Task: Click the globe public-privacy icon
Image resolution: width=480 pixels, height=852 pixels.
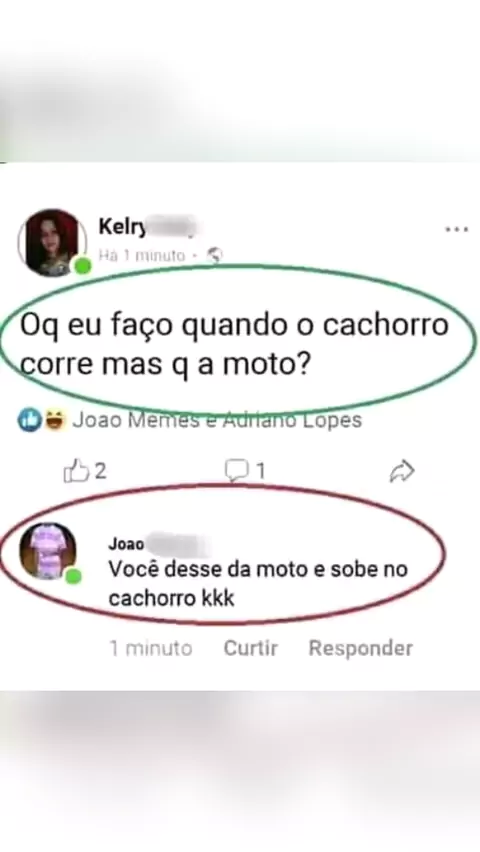Action: (x=216, y=255)
